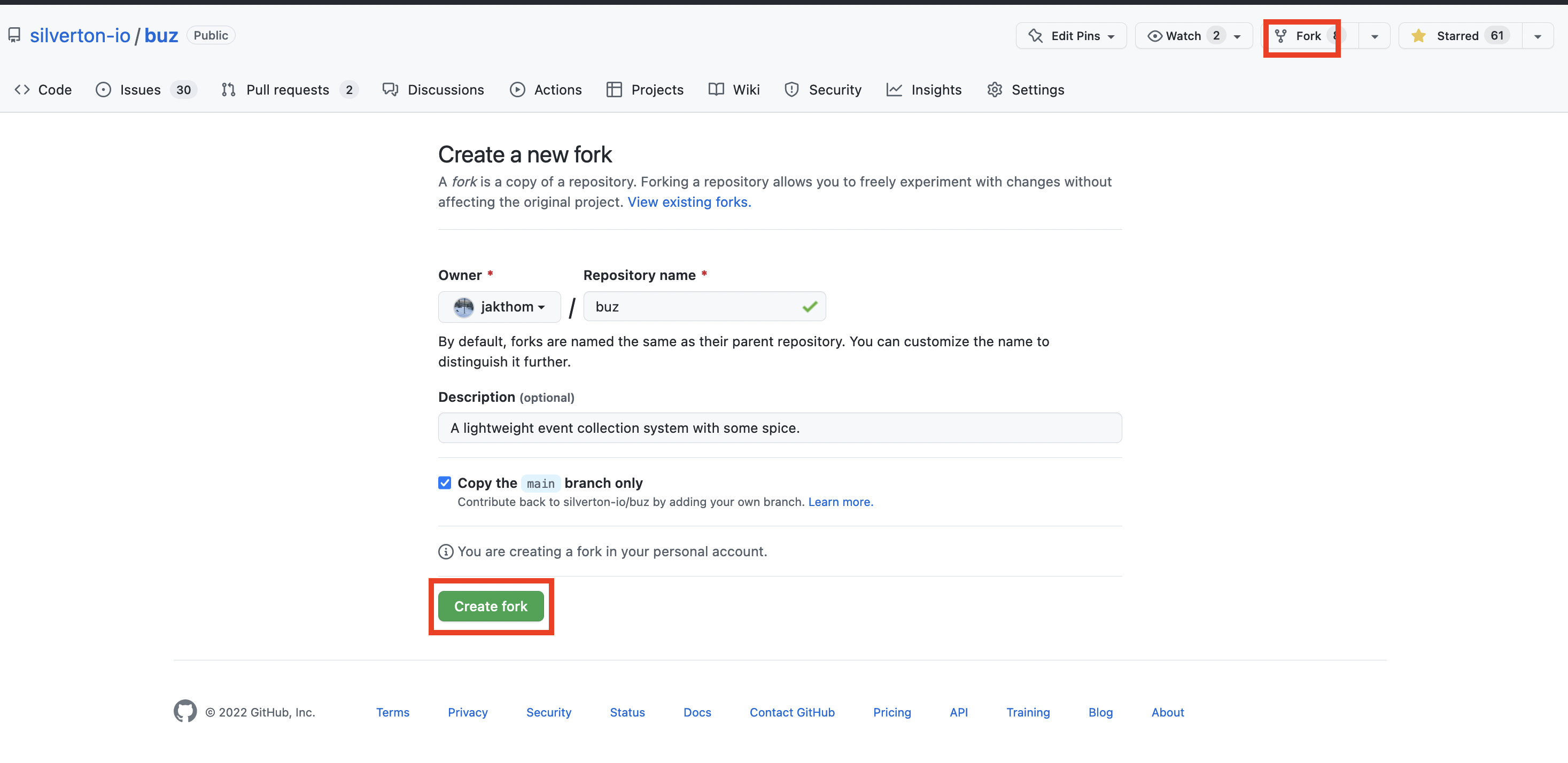The width and height of the screenshot is (1568, 763).
Task: Switch to the Issues tab
Action: click(x=146, y=89)
